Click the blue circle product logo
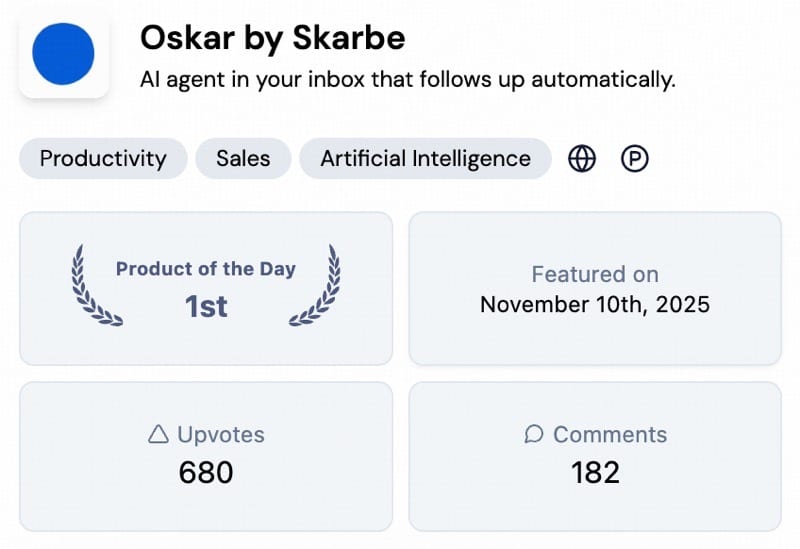The image size is (800, 549). 63,54
